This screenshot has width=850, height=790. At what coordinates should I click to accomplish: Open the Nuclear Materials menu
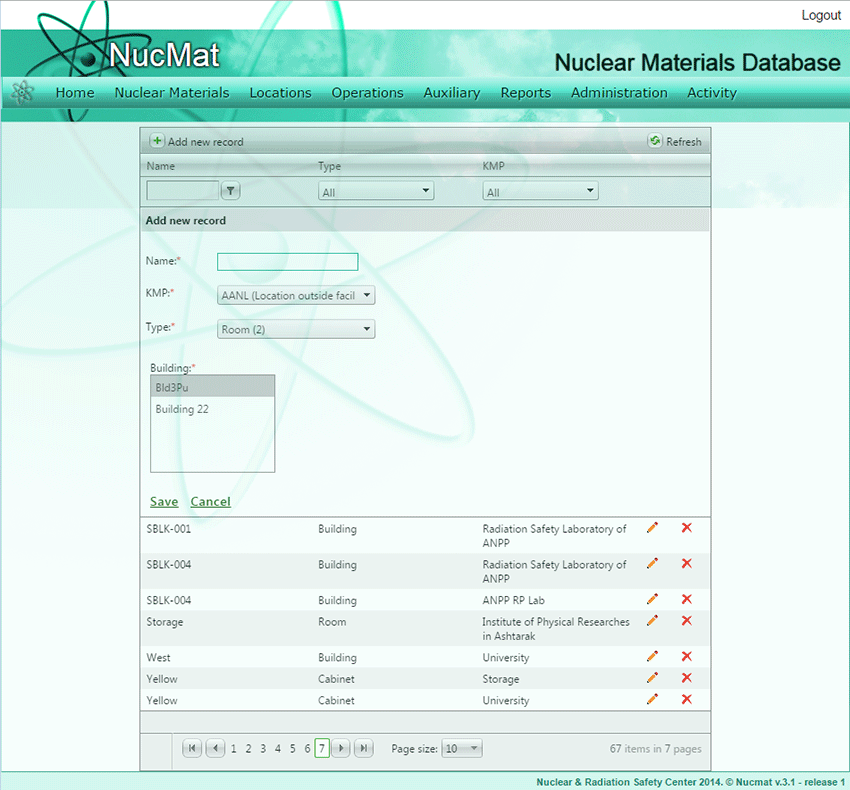[172, 93]
